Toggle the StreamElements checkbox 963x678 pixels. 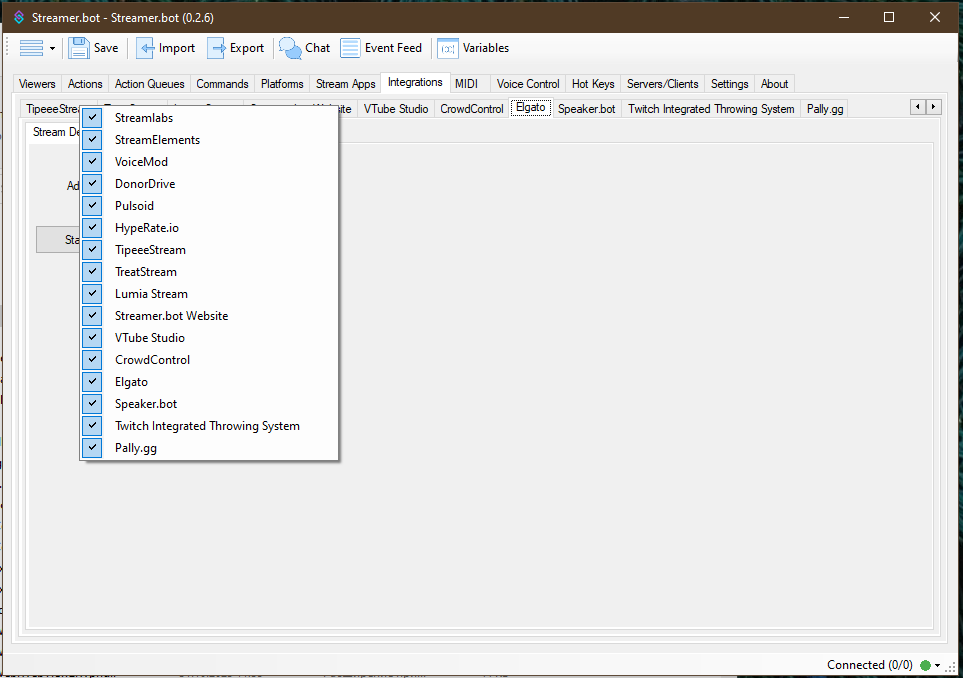click(x=92, y=140)
